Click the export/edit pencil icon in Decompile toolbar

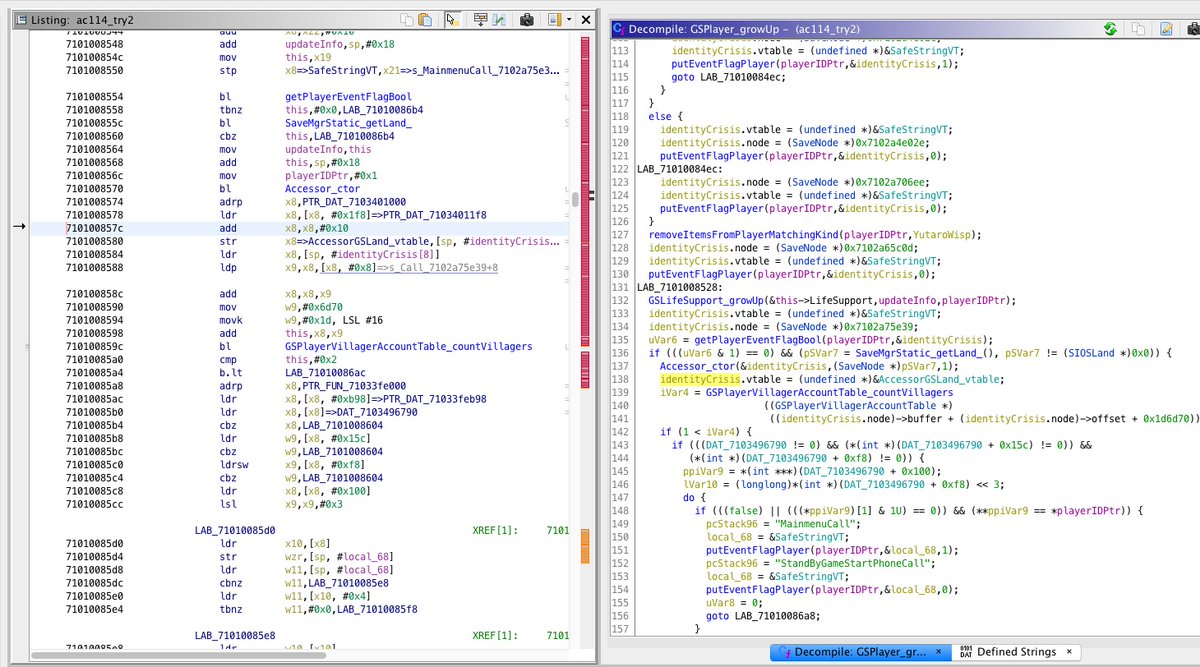tap(1166, 29)
